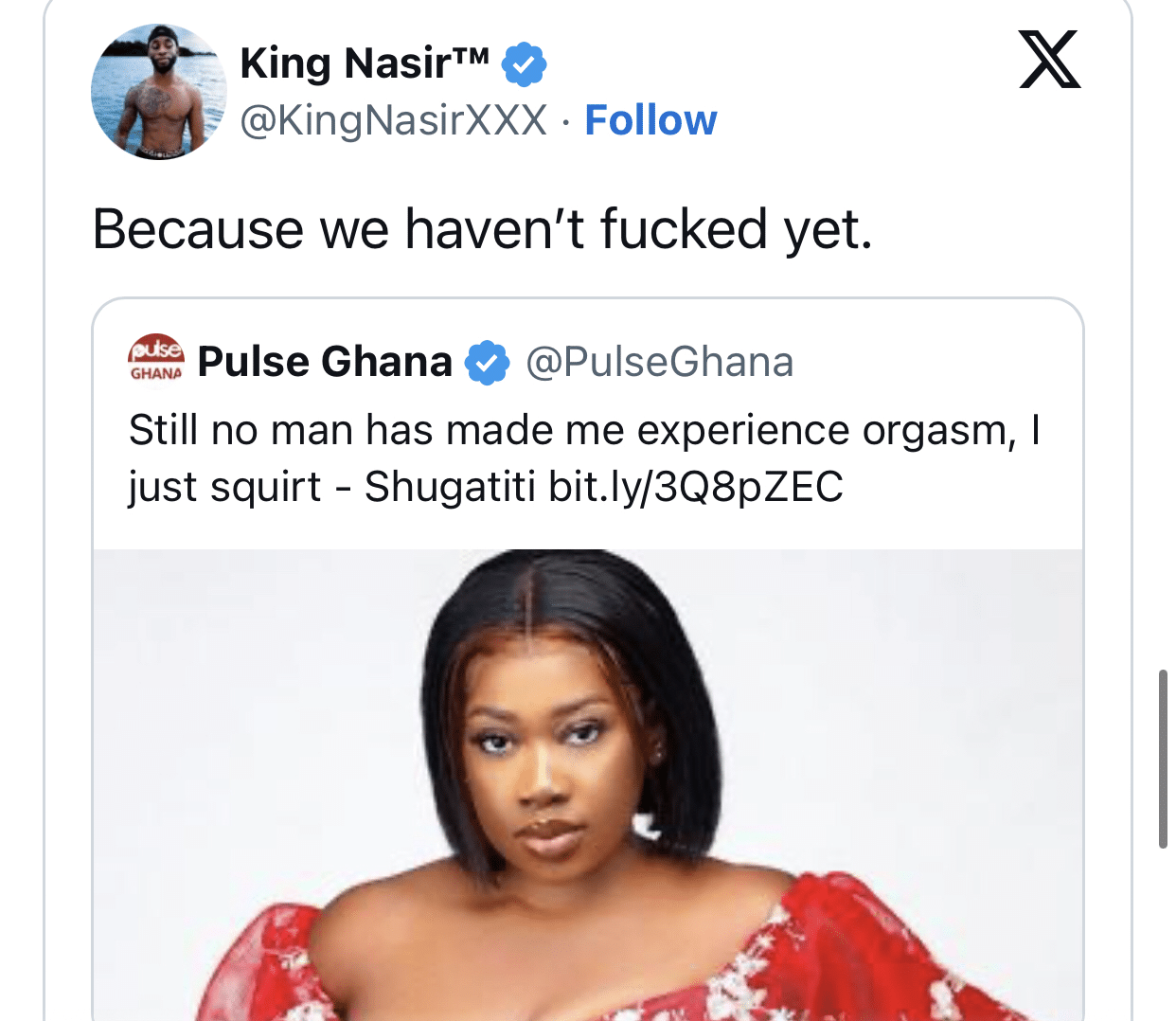This screenshot has height=1021, width=1176.
Task: Click King Nasir's blue verified badge
Action: tap(524, 64)
